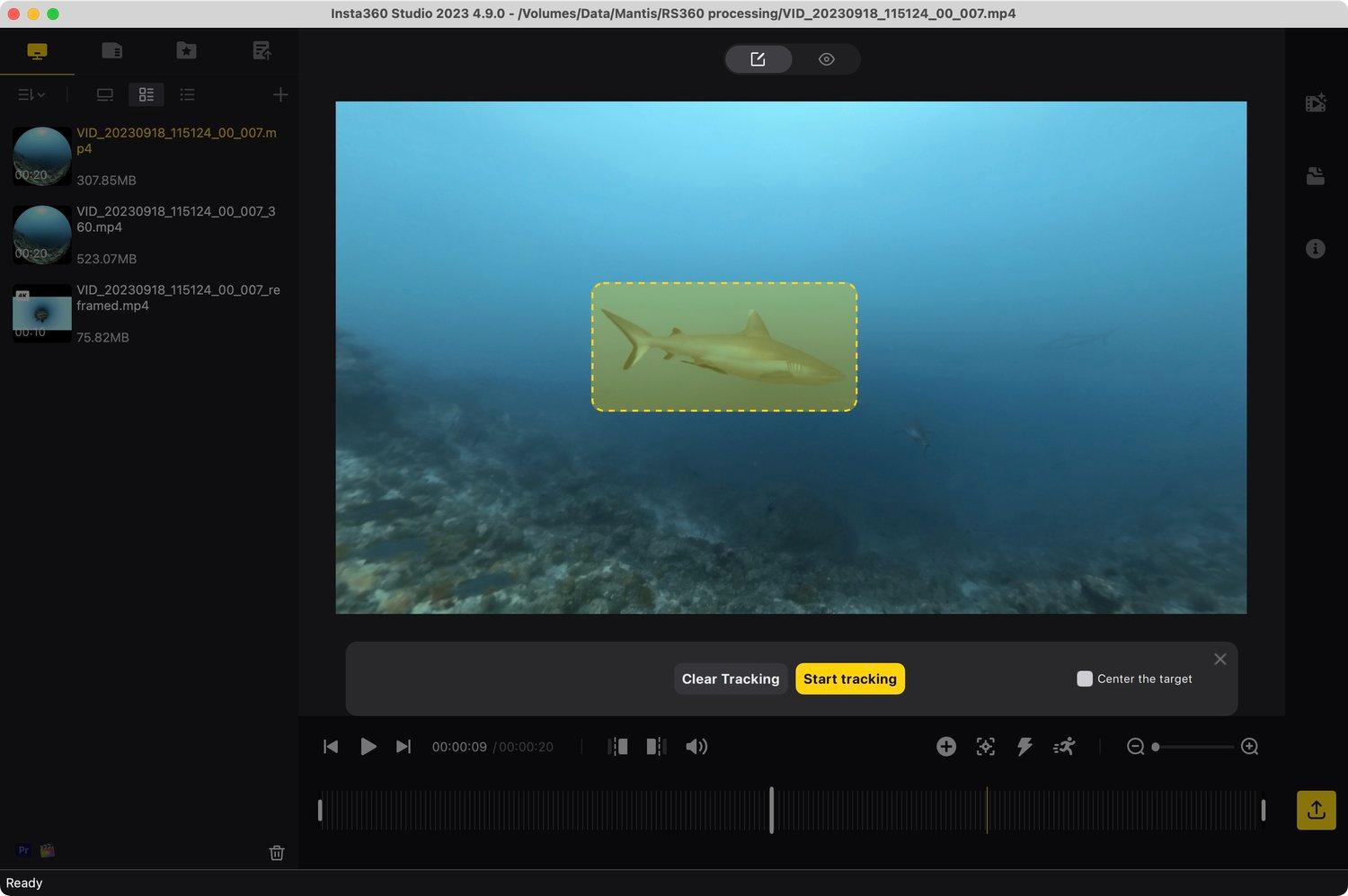Viewport: 1348px width, 896px height.
Task: Open the export list tab
Action: pos(261,50)
